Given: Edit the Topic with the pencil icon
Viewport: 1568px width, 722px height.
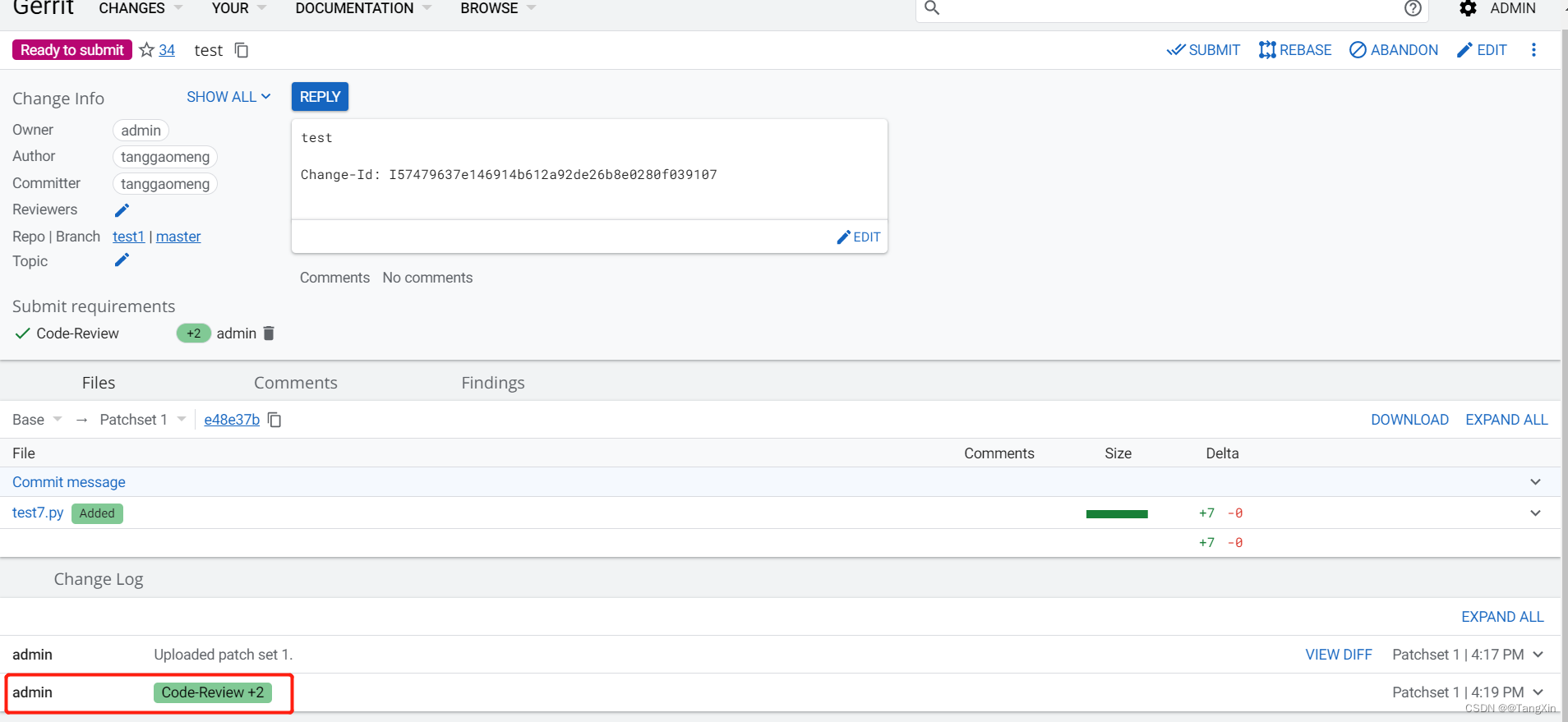Looking at the screenshot, I should (122, 260).
